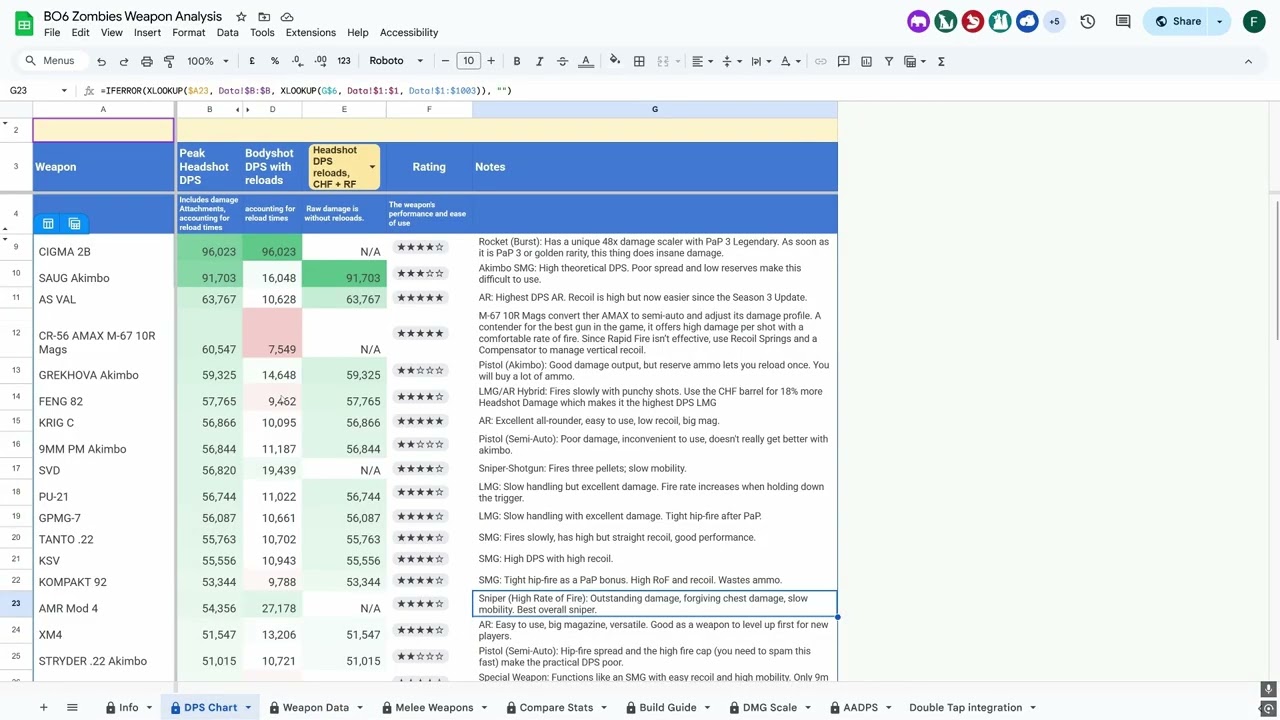This screenshot has width=1280, height=720.
Task: Click the cloud document status icon
Action: 287,17
